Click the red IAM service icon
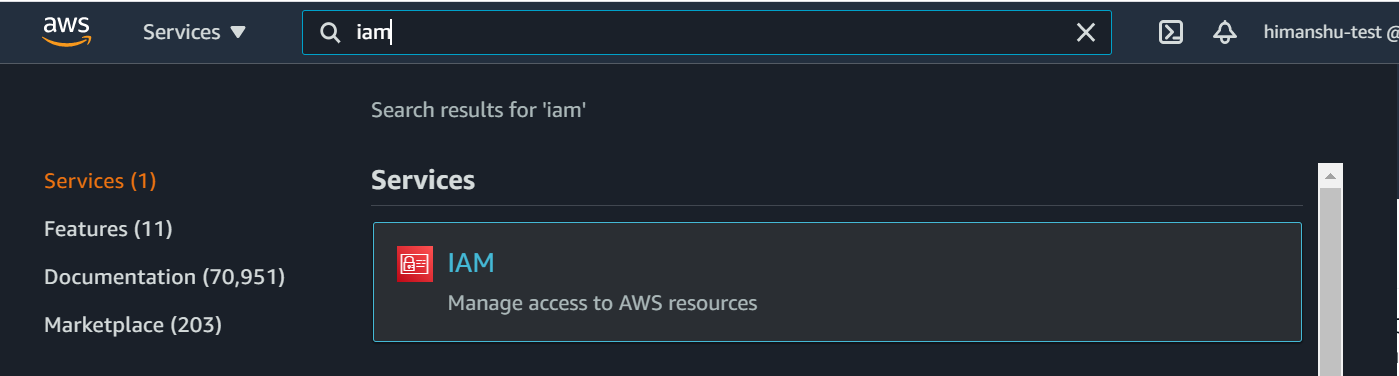 [415, 263]
